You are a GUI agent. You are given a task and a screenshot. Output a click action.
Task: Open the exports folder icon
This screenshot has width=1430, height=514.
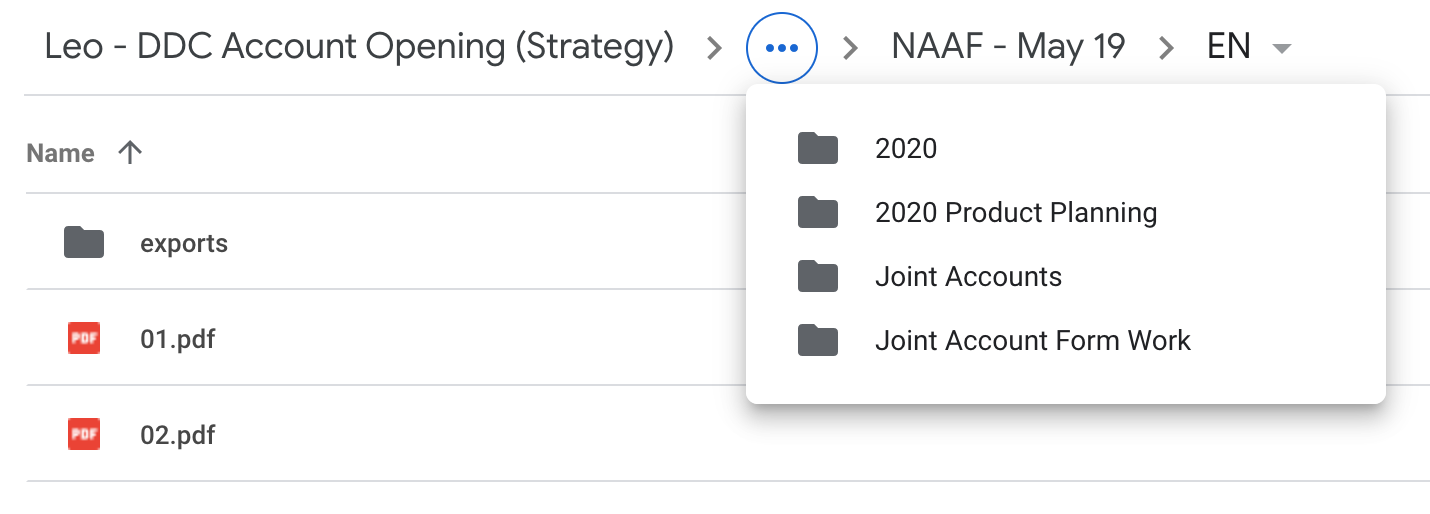[84, 242]
